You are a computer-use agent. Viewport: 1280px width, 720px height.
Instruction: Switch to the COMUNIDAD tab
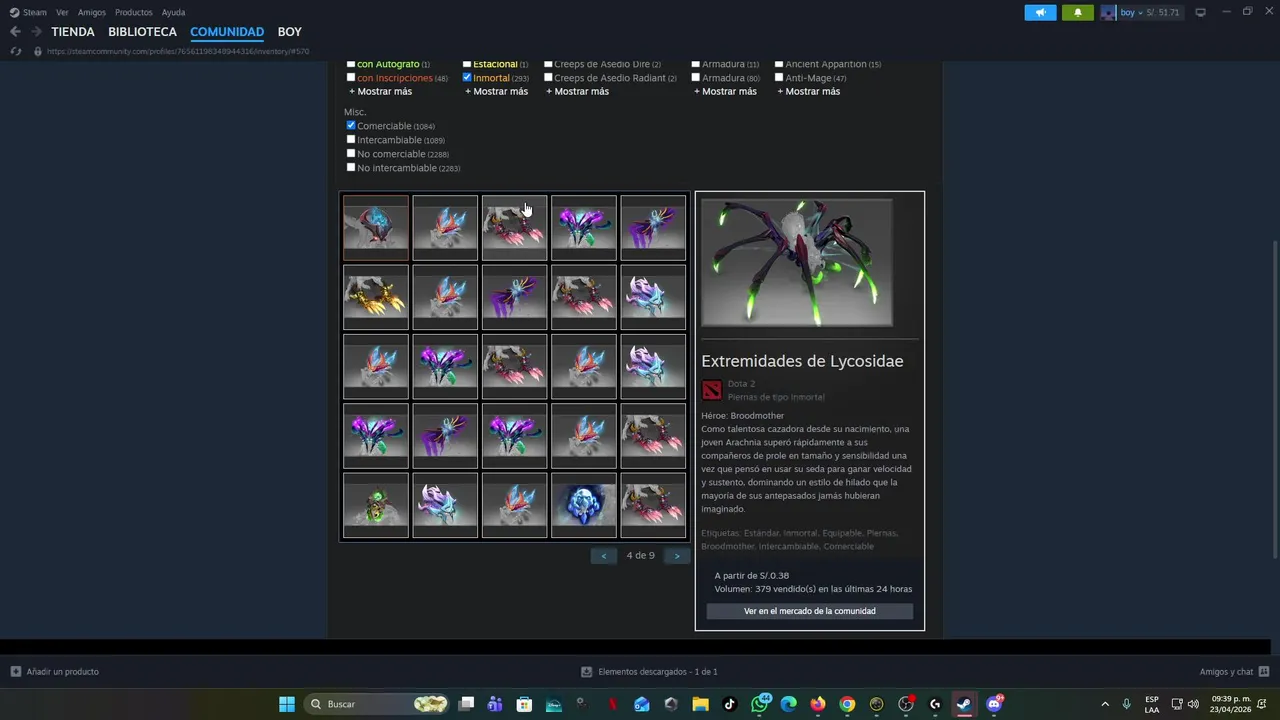click(227, 32)
